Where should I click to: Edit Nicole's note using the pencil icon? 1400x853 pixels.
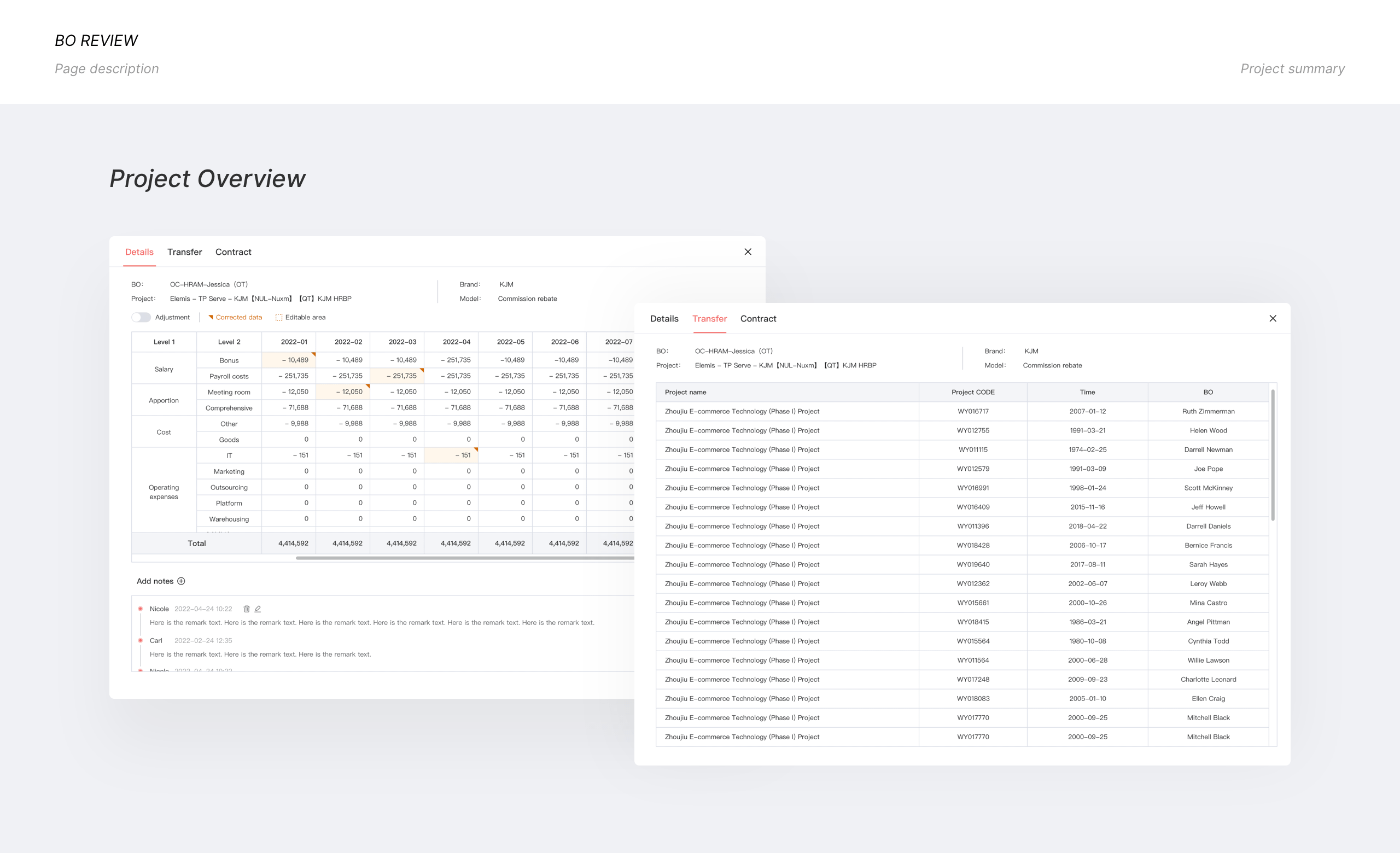258,609
